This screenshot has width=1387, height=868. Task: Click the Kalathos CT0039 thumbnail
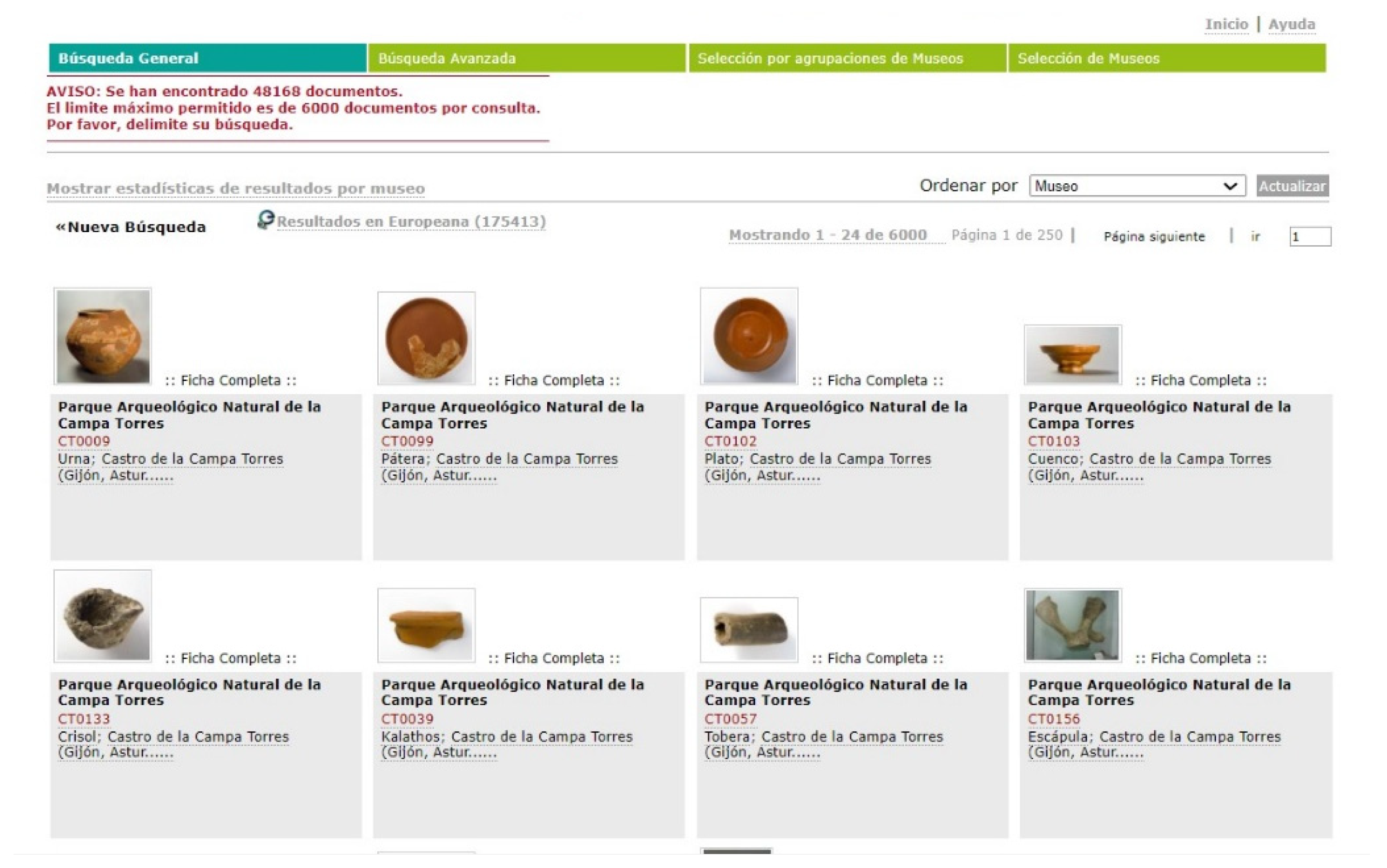pyautogui.click(x=426, y=625)
